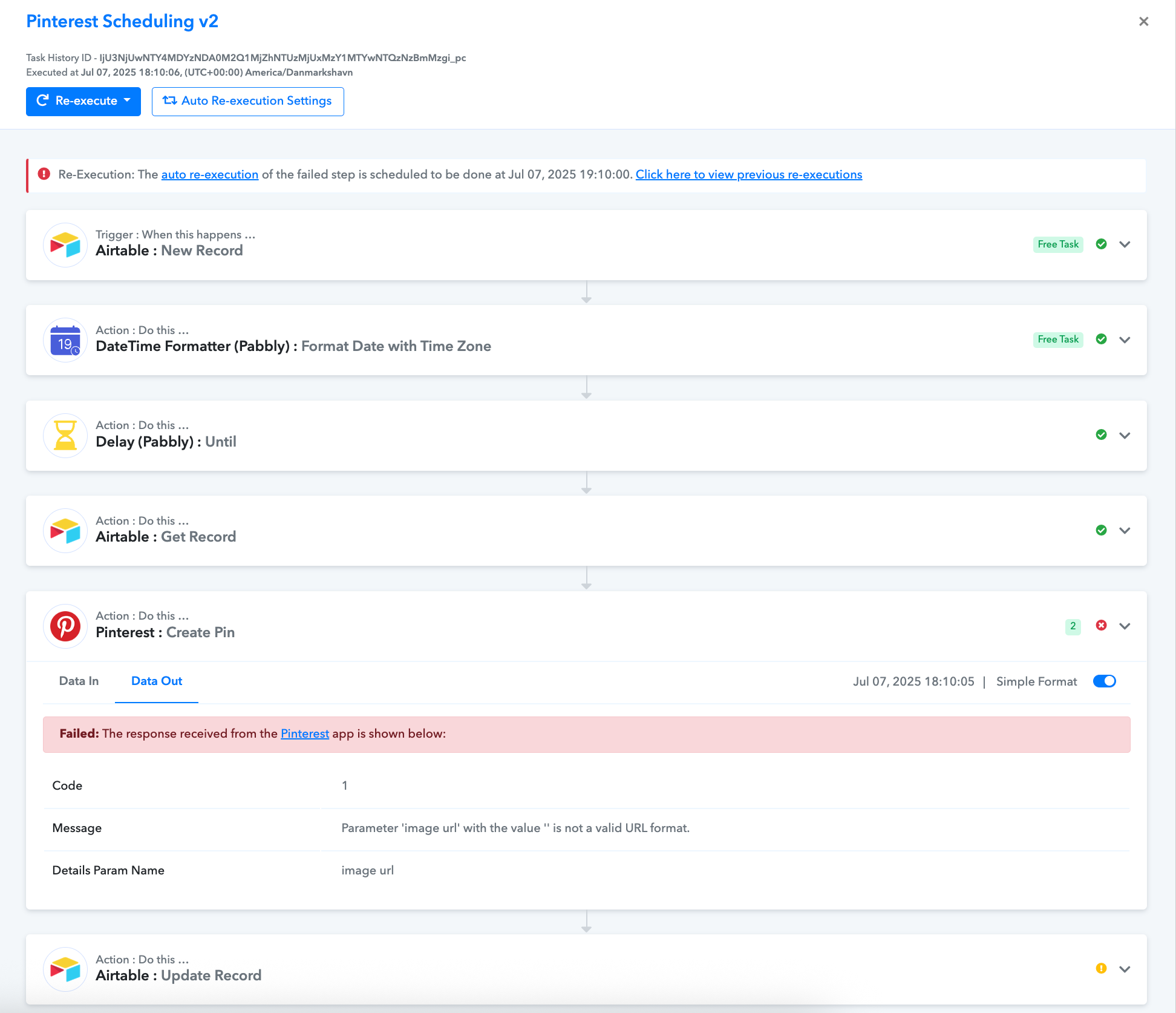1176x1013 pixels.
Task: Click the DateTime Formatter calendar icon
Action: click(x=65, y=340)
